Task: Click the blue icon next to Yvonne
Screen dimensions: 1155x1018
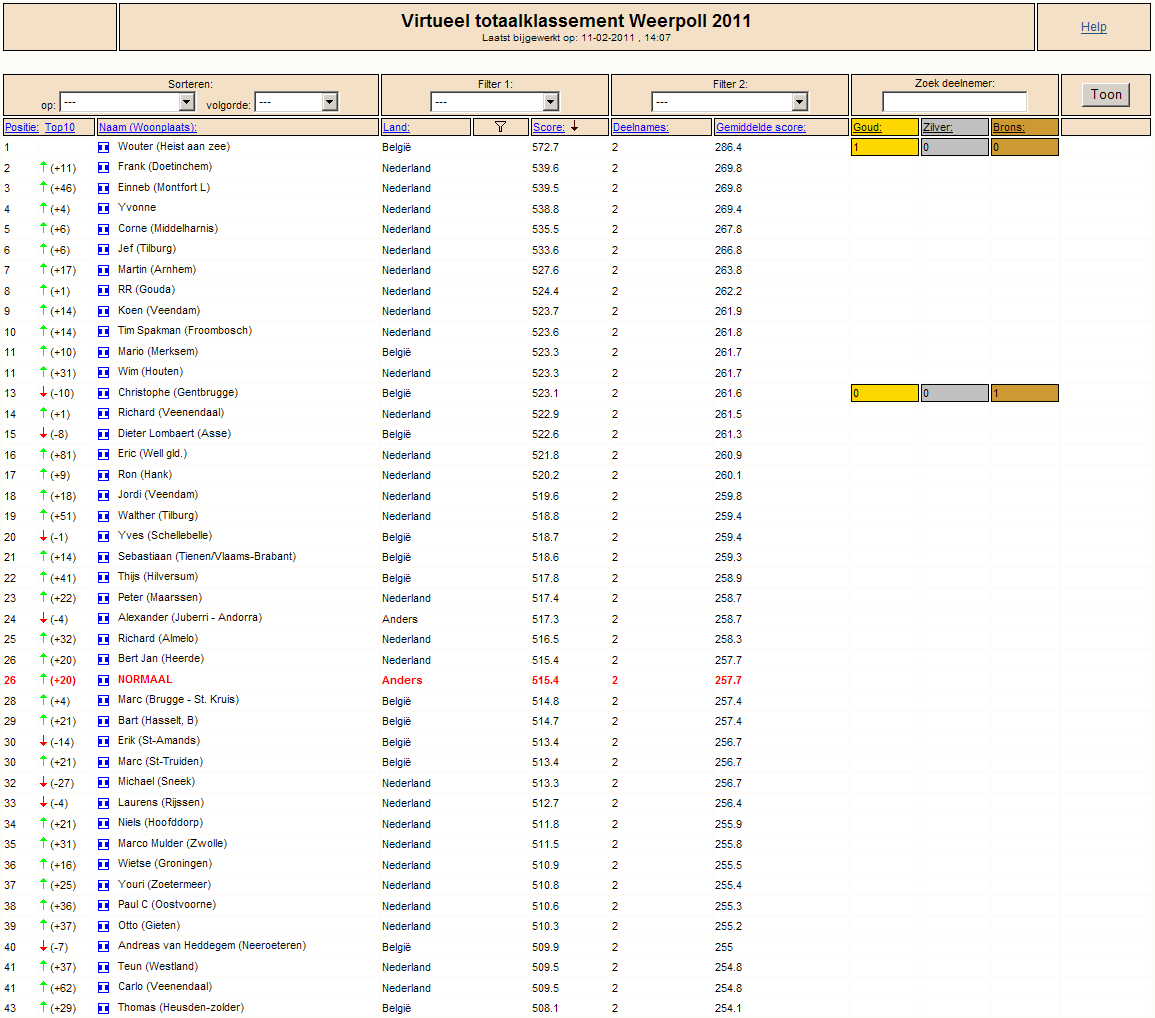Action: pyautogui.click(x=103, y=209)
